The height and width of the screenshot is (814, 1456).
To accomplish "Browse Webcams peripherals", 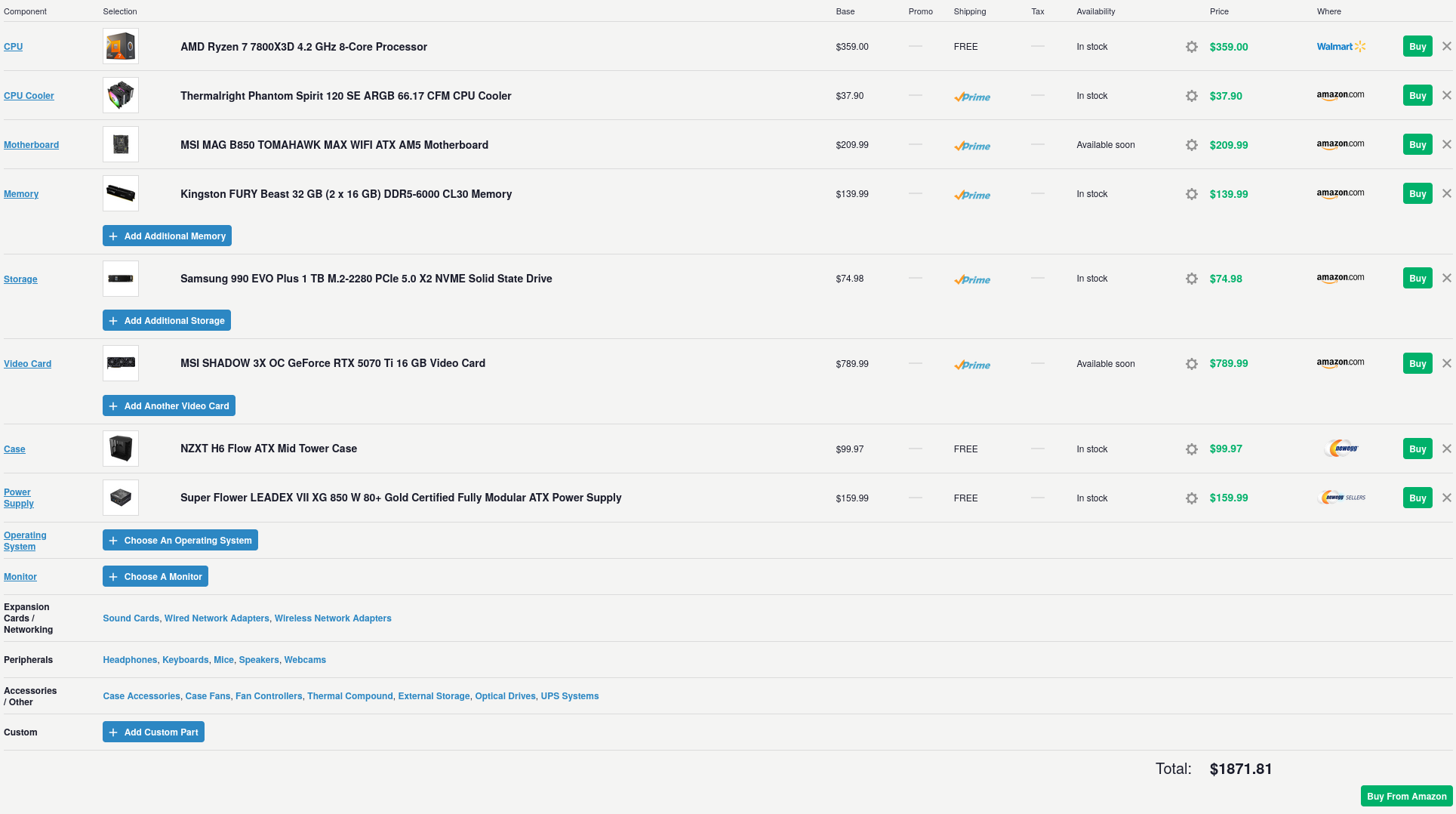I will coord(305,660).
